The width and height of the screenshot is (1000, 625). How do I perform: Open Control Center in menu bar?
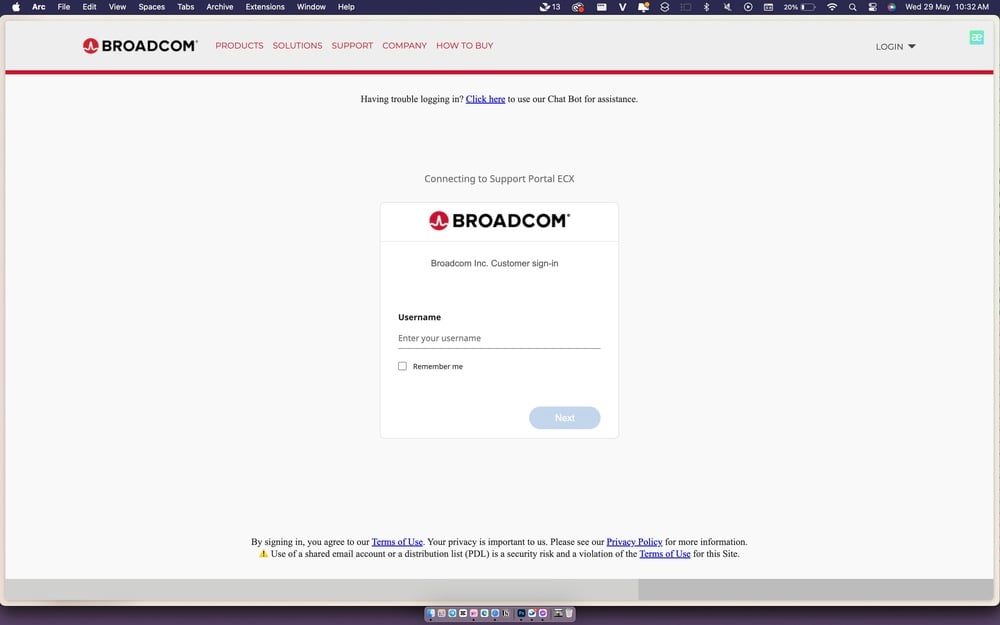(872, 7)
